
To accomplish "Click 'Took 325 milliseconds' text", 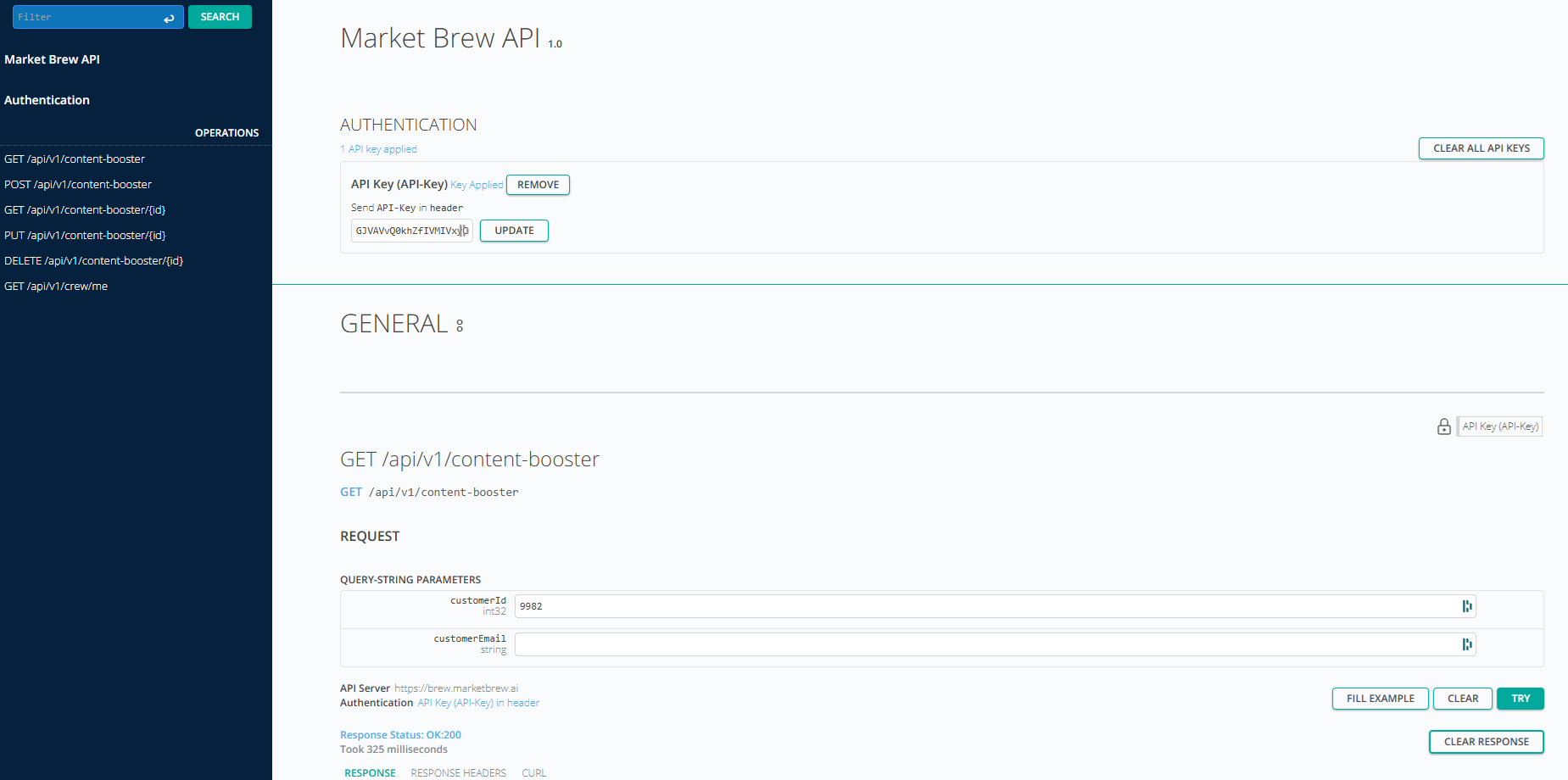I will click(x=393, y=749).
